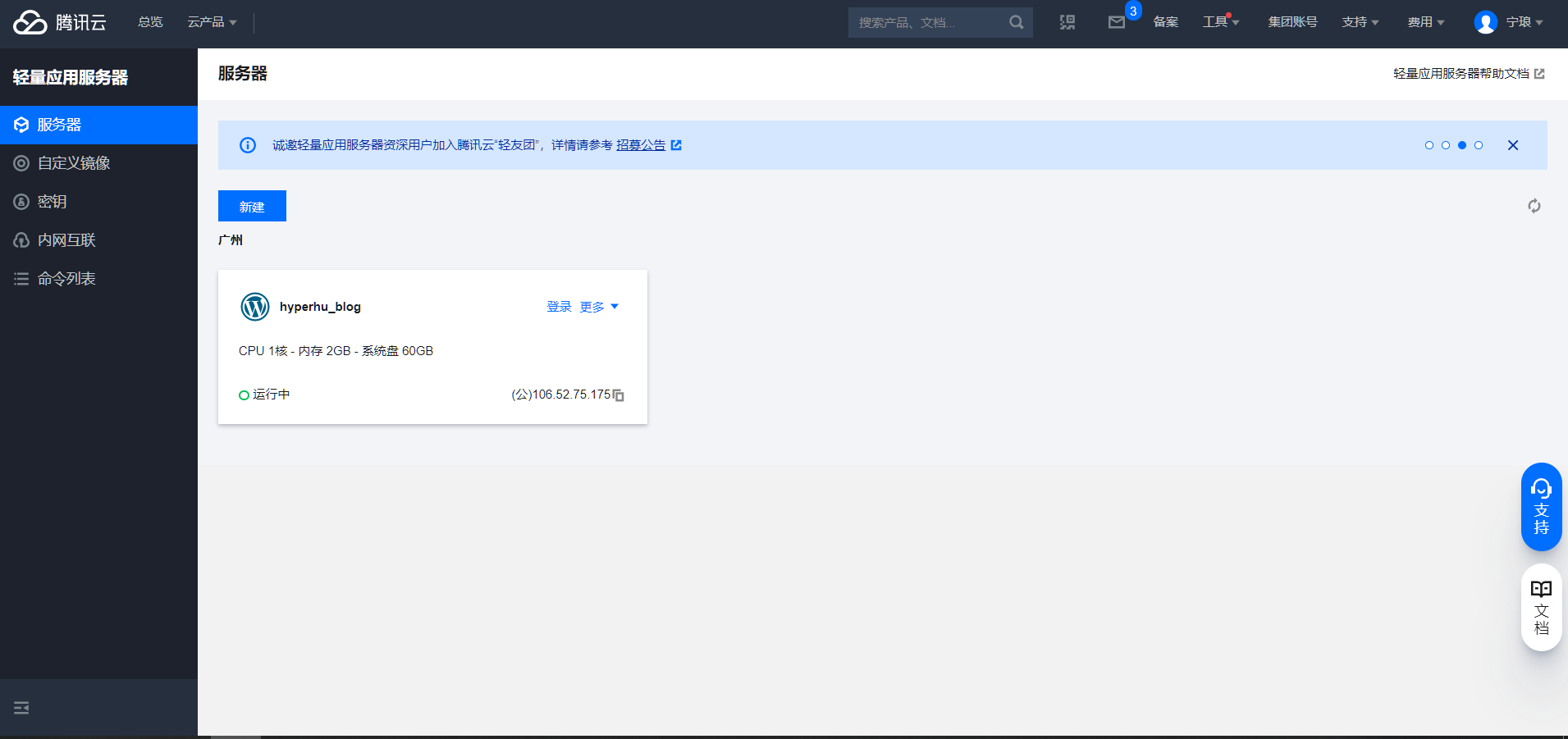Image resolution: width=1568 pixels, height=739 pixels.
Task: Select the second banner carousel dot
Action: [1446, 145]
